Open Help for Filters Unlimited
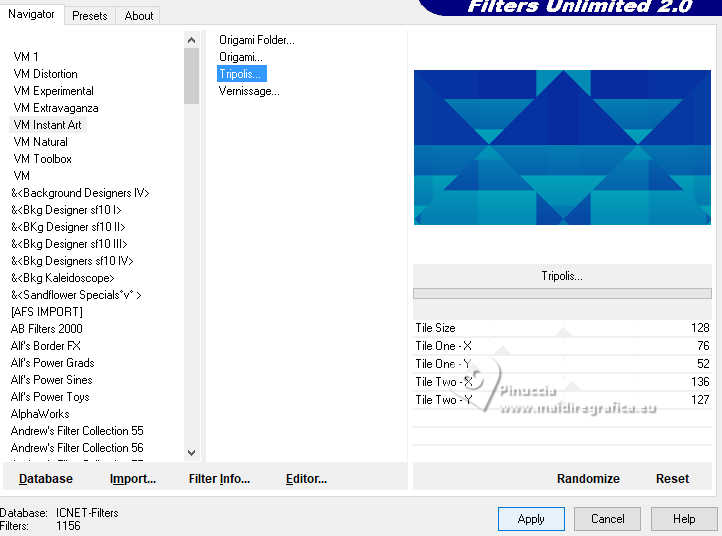Screen dimensions: 722x536 coord(684,519)
